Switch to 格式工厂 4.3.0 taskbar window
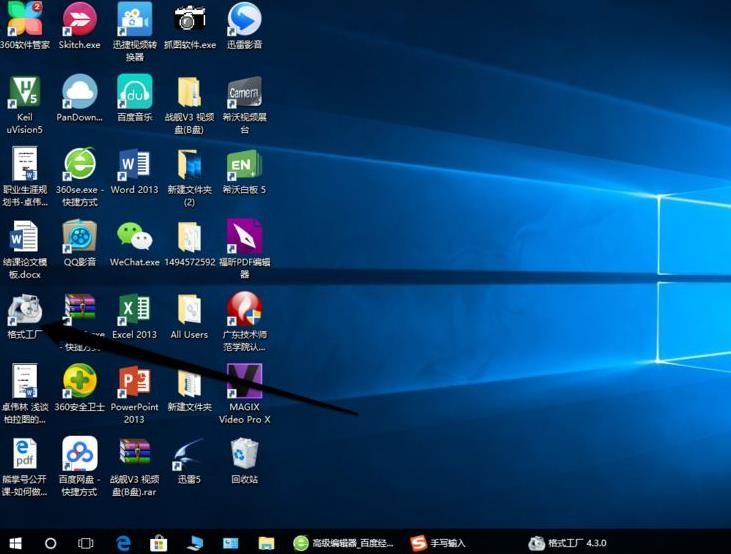The width and height of the screenshot is (731, 554). (x=567, y=543)
